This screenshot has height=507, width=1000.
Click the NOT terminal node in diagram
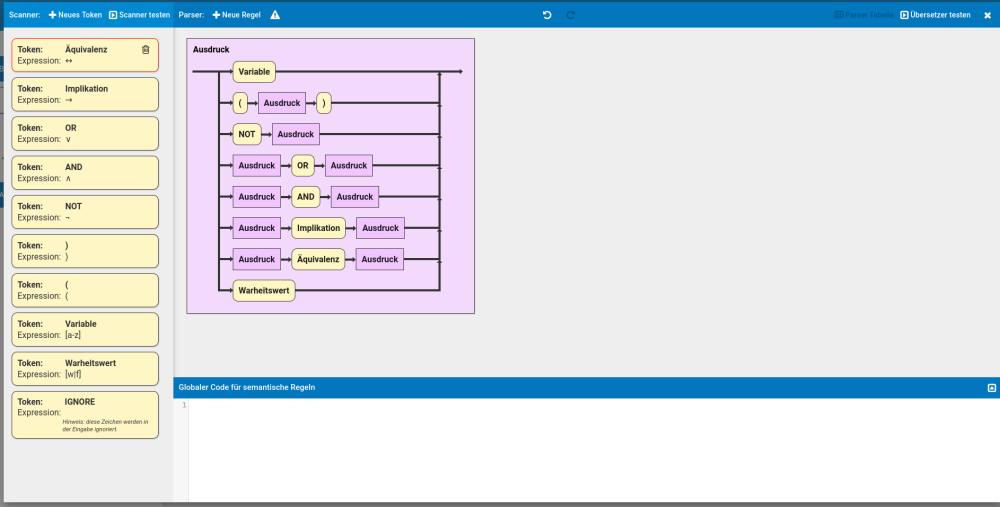click(x=247, y=135)
